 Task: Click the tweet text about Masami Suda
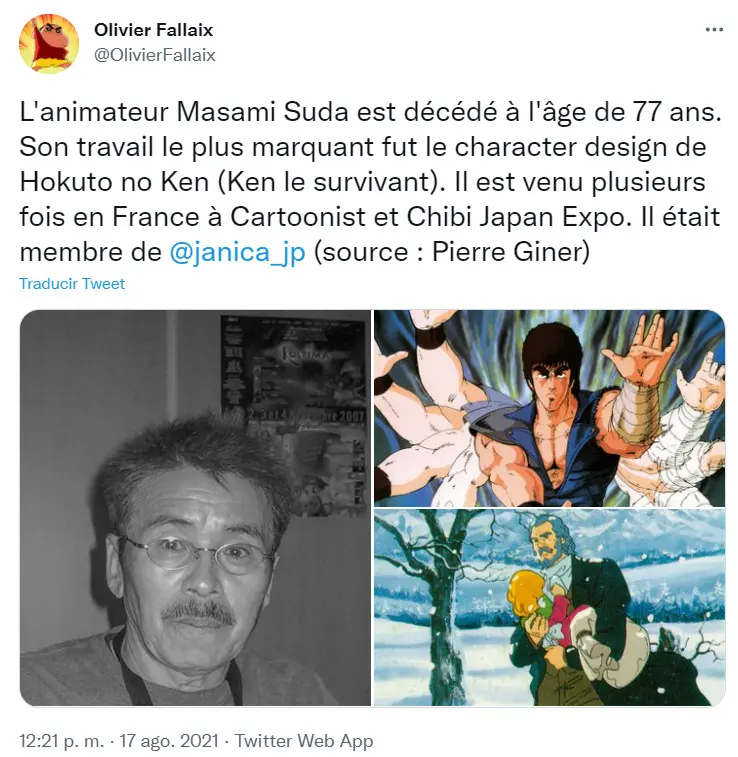click(x=370, y=182)
